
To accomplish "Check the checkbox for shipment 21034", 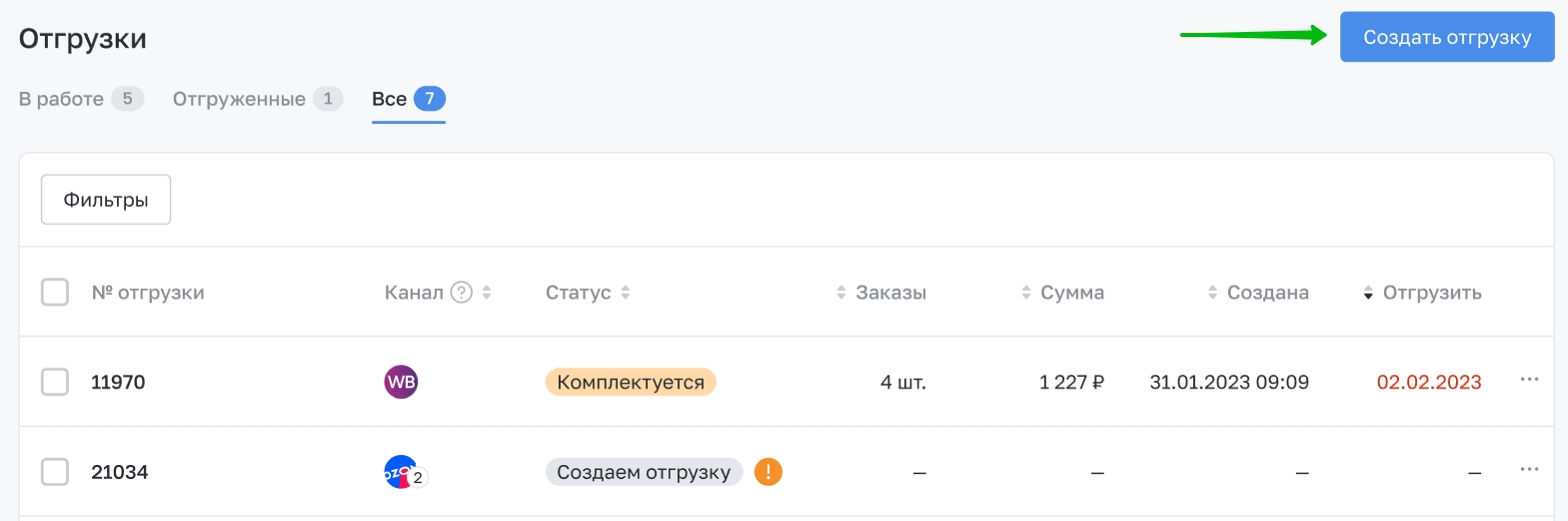I will pyautogui.click(x=55, y=472).
